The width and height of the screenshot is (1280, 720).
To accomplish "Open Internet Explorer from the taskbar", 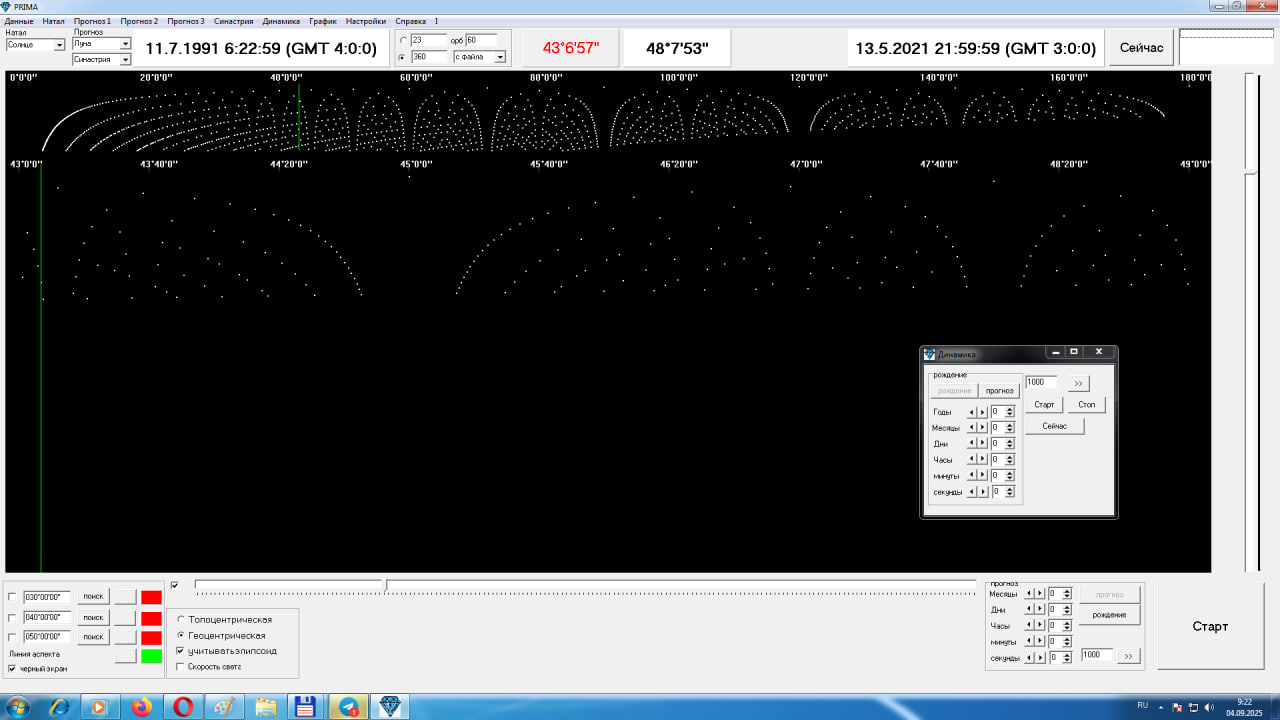I will 58,707.
